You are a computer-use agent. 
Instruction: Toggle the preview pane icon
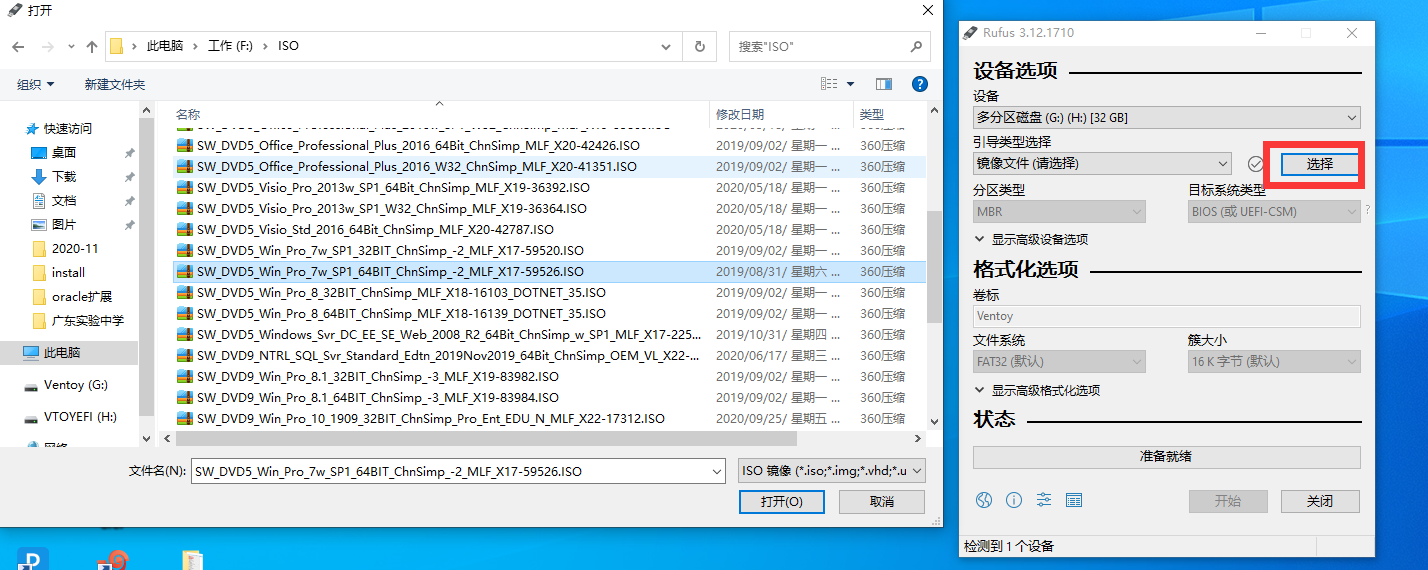[883, 84]
